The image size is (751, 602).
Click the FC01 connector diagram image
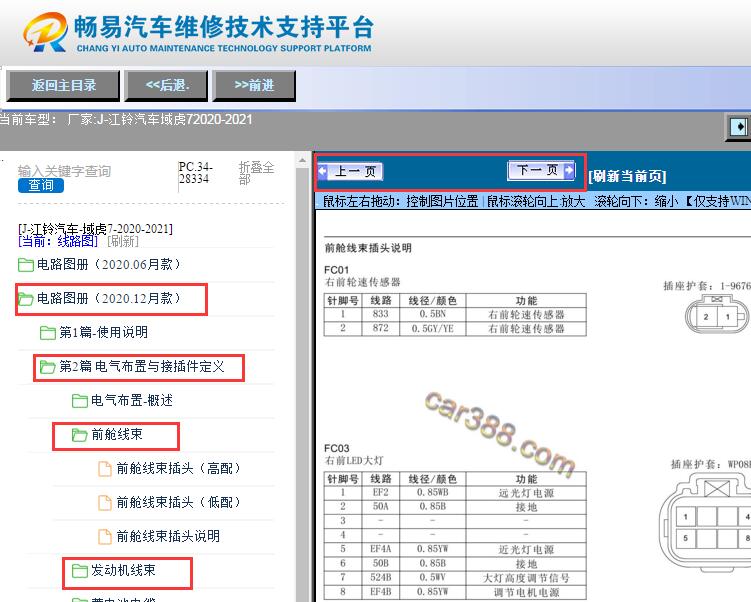pos(717,315)
